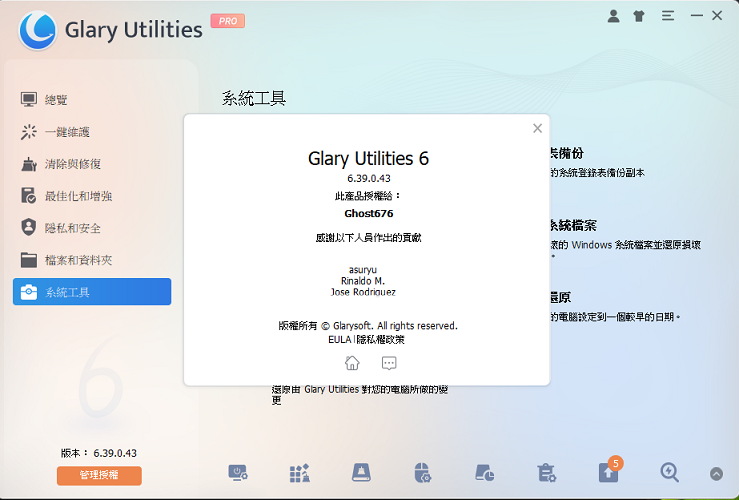Select the 最佳化和增強 tab

click(92, 196)
